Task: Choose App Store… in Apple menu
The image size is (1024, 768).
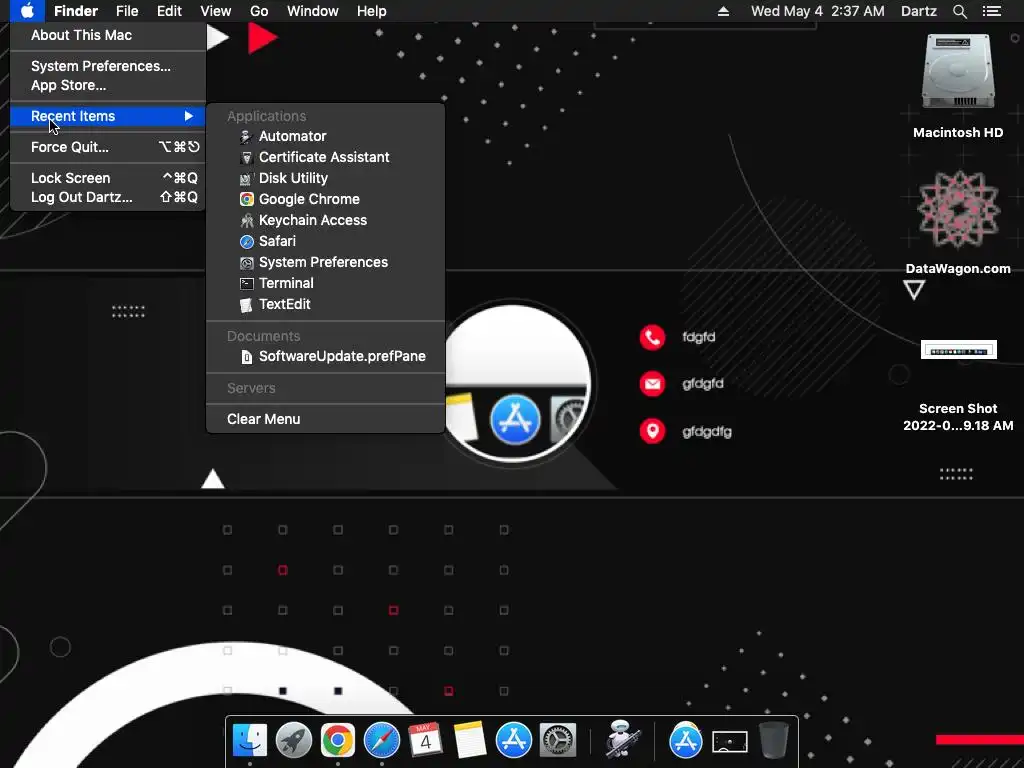Action: tap(108, 85)
